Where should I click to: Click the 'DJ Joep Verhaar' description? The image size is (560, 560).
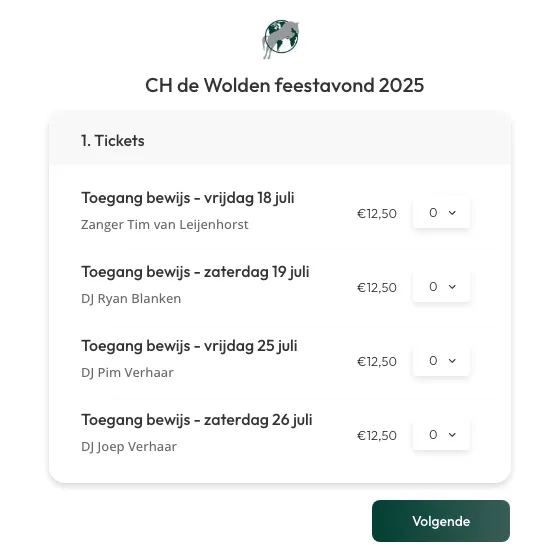point(129,446)
